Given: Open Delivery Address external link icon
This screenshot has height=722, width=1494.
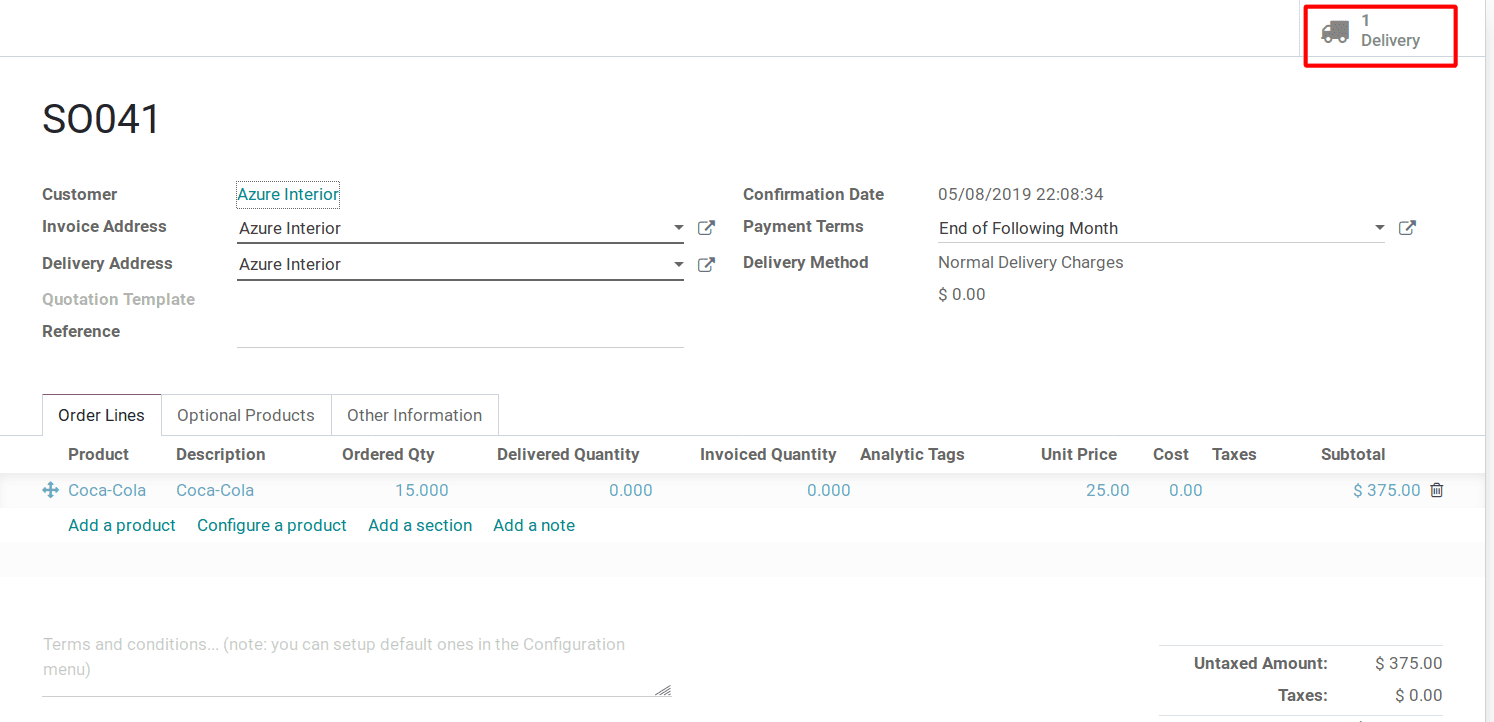Looking at the screenshot, I should point(706,265).
